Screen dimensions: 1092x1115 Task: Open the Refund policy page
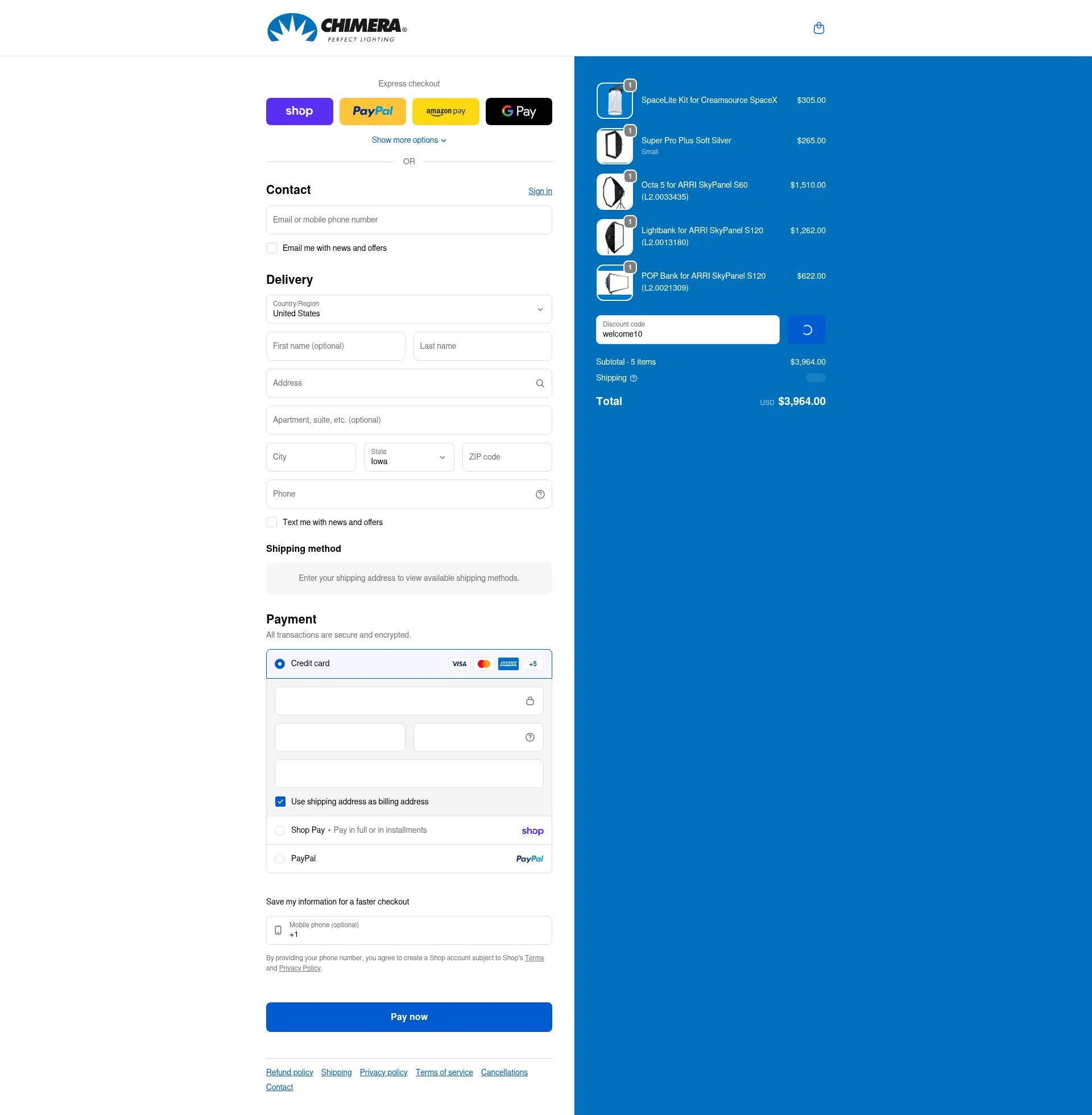(289, 1072)
